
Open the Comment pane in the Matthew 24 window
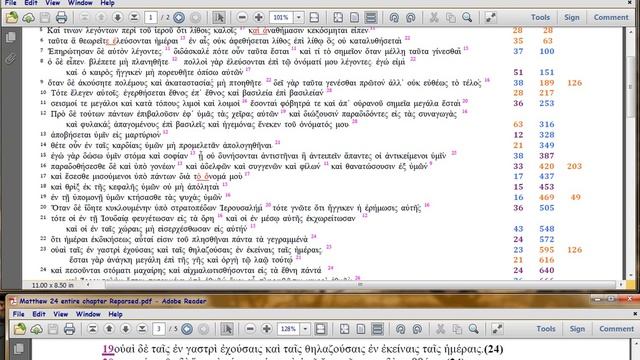pos(616,329)
